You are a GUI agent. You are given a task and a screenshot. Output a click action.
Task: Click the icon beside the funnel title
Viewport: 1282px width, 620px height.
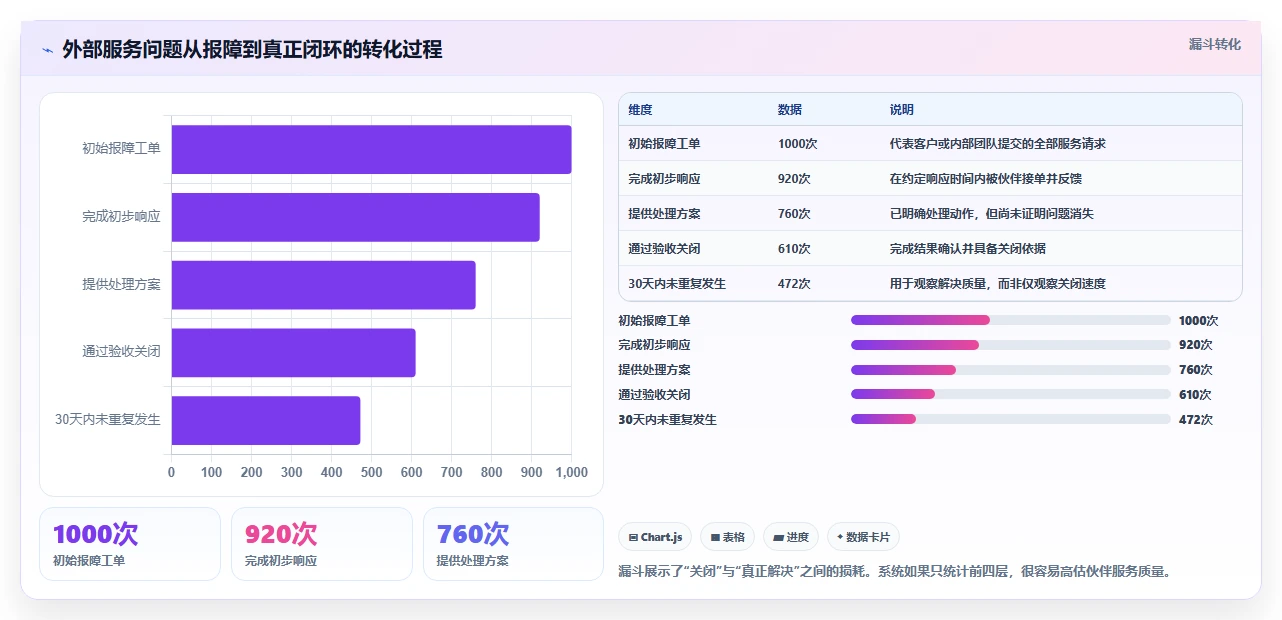pos(47,50)
